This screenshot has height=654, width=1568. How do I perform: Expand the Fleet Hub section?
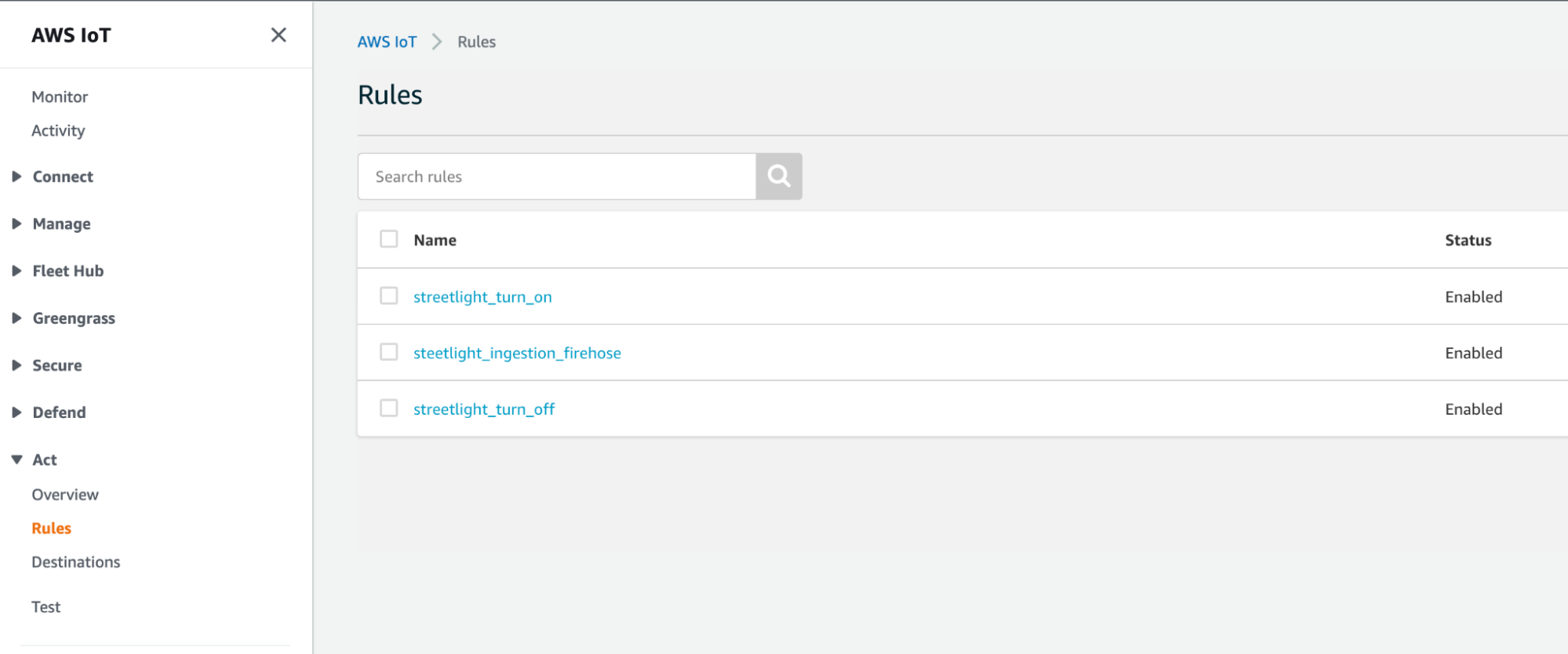click(16, 271)
